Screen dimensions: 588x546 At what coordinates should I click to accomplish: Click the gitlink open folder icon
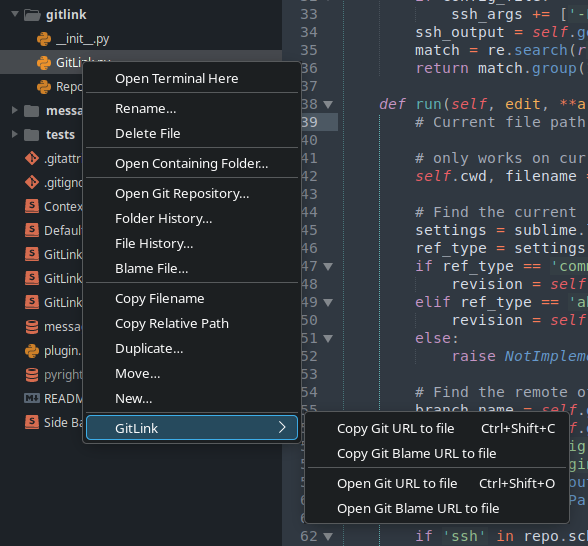(32, 15)
